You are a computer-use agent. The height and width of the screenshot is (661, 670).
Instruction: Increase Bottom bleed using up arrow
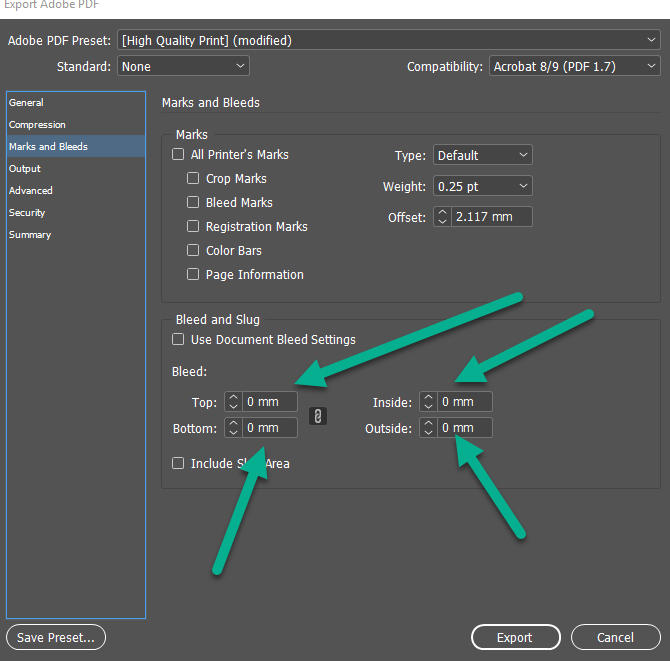[233, 423]
